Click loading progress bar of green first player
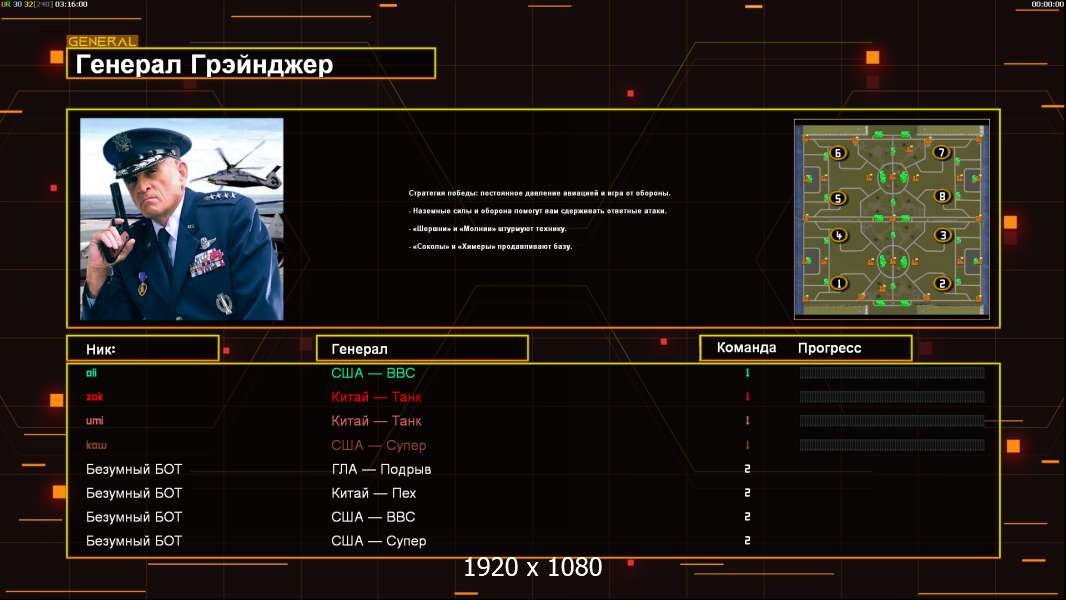 coord(892,372)
